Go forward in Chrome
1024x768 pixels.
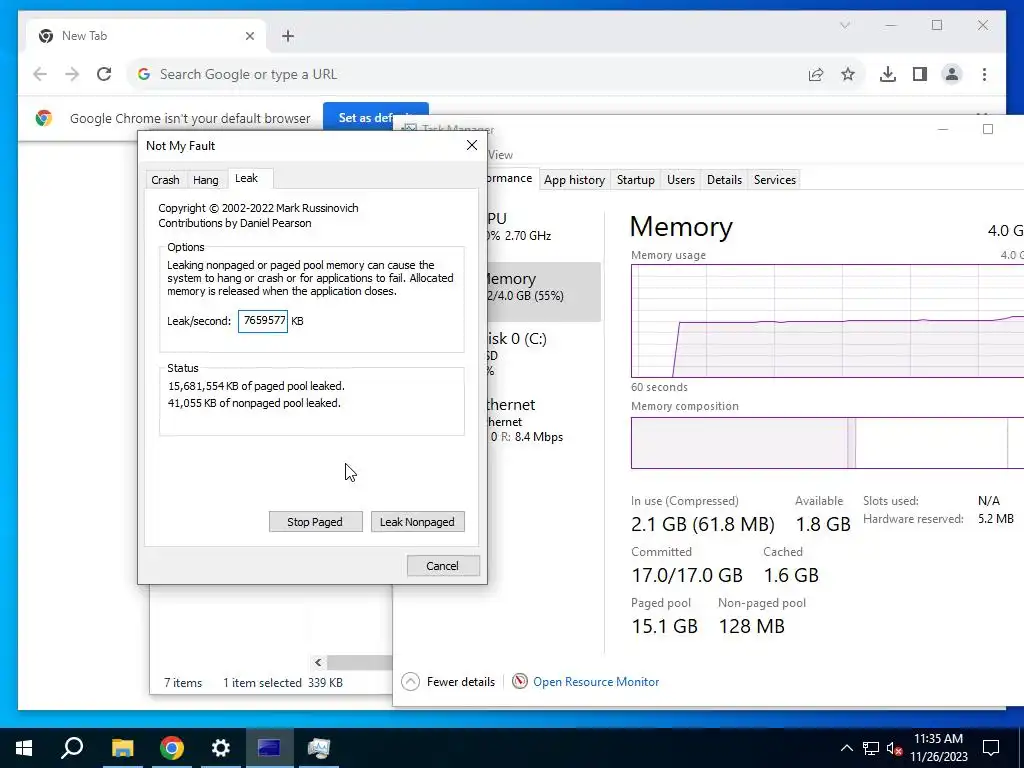pos(72,74)
